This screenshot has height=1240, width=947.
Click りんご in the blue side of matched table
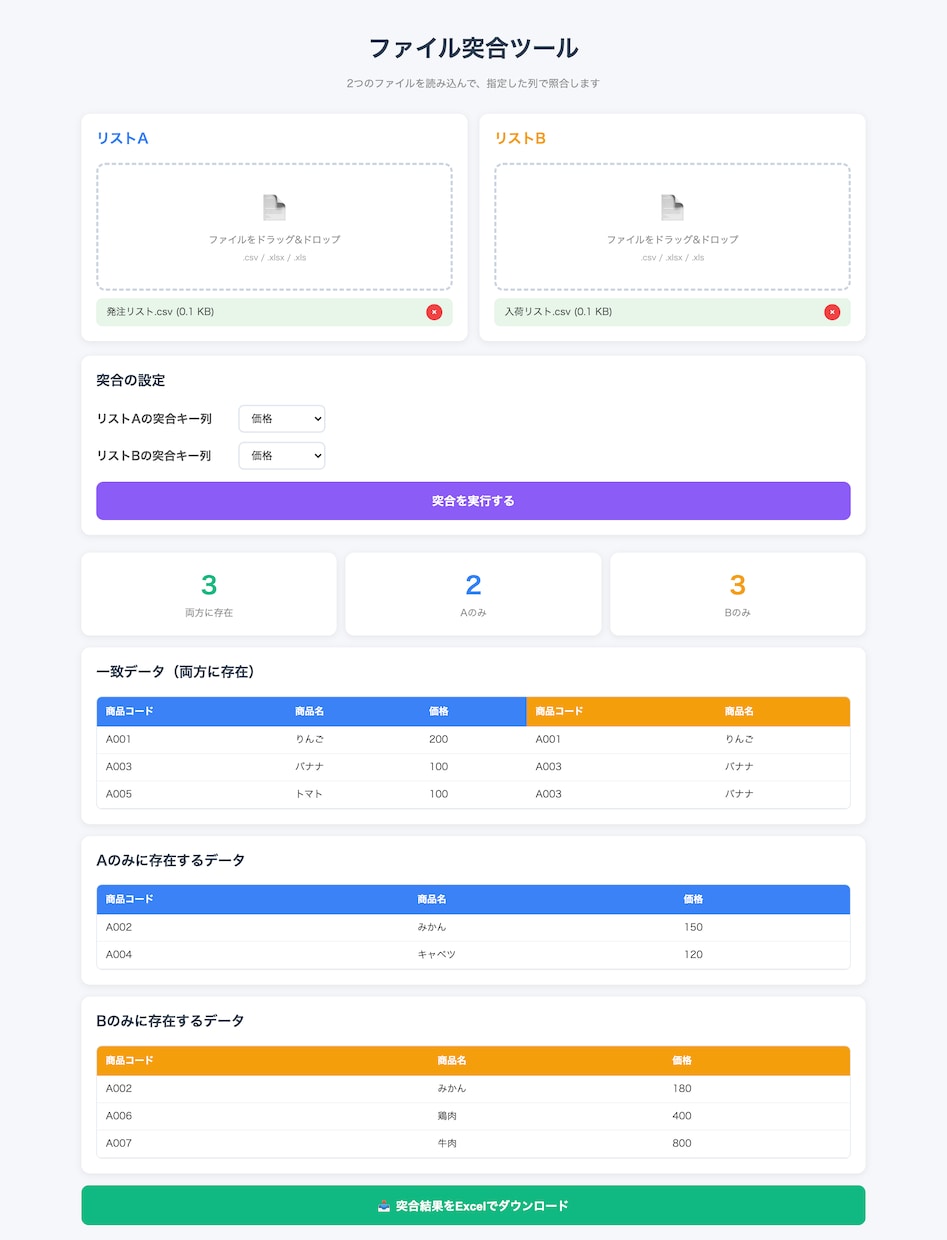309,740
